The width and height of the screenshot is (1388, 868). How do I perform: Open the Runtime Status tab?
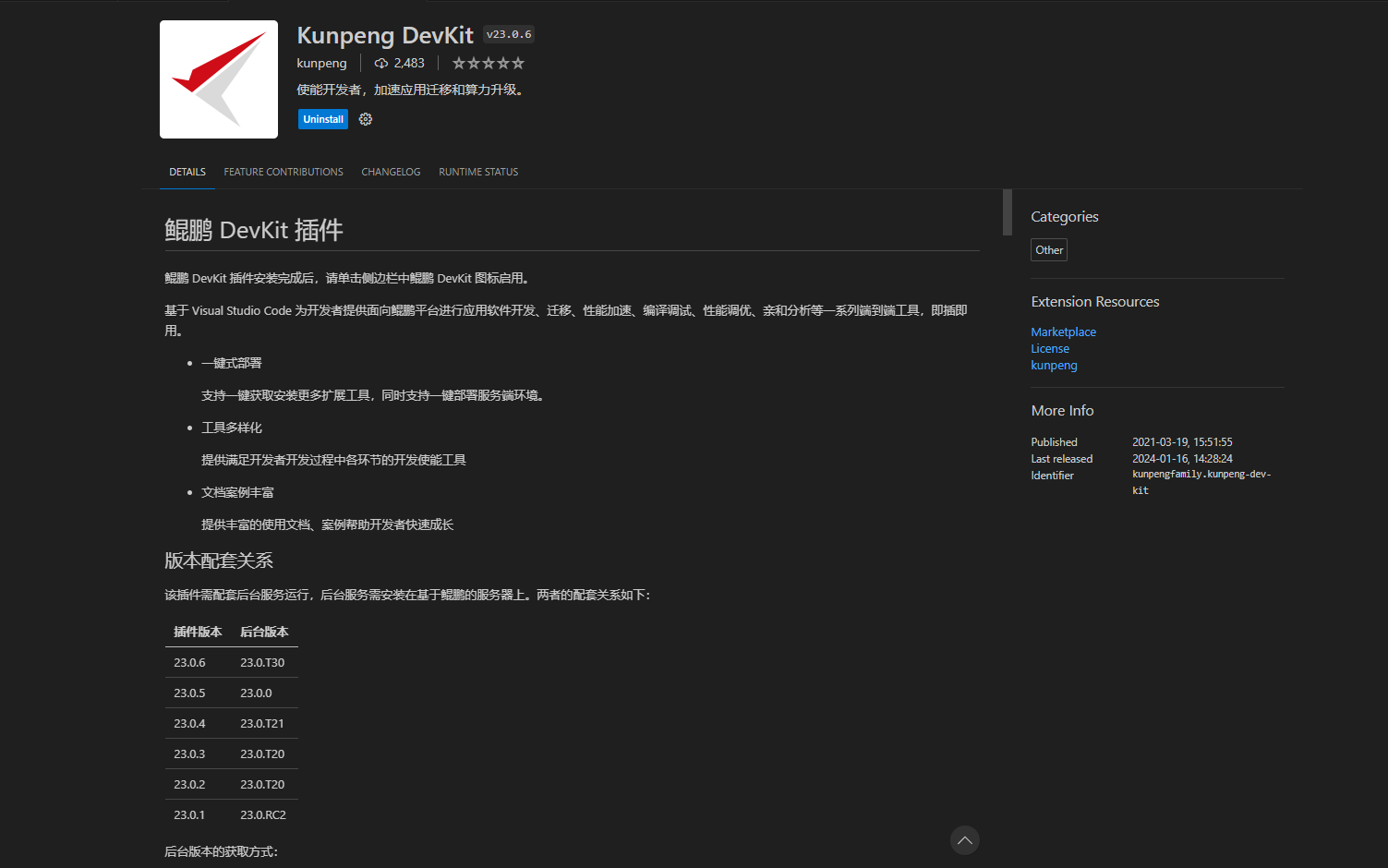coord(478,172)
